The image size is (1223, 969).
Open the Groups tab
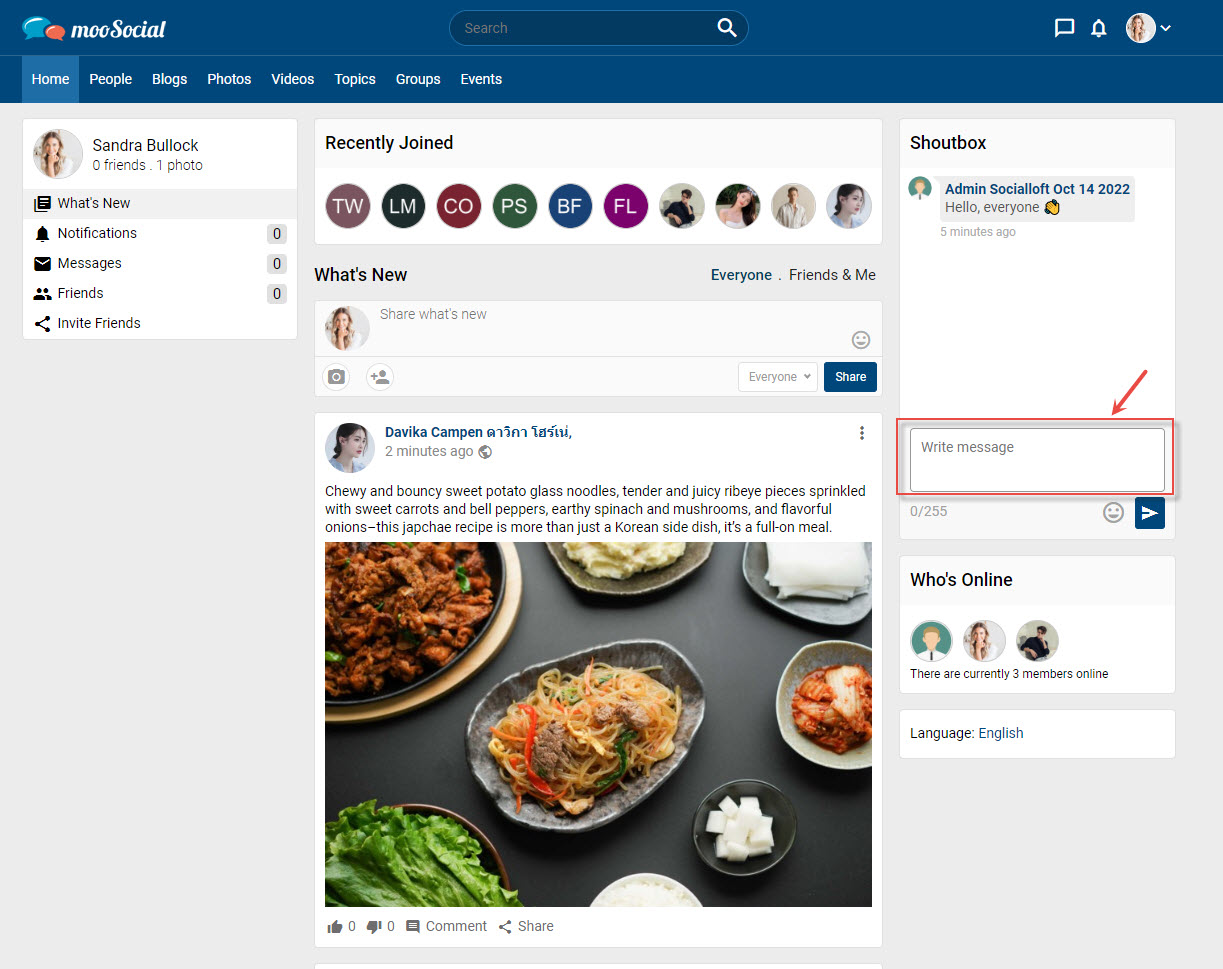point(418,79)
